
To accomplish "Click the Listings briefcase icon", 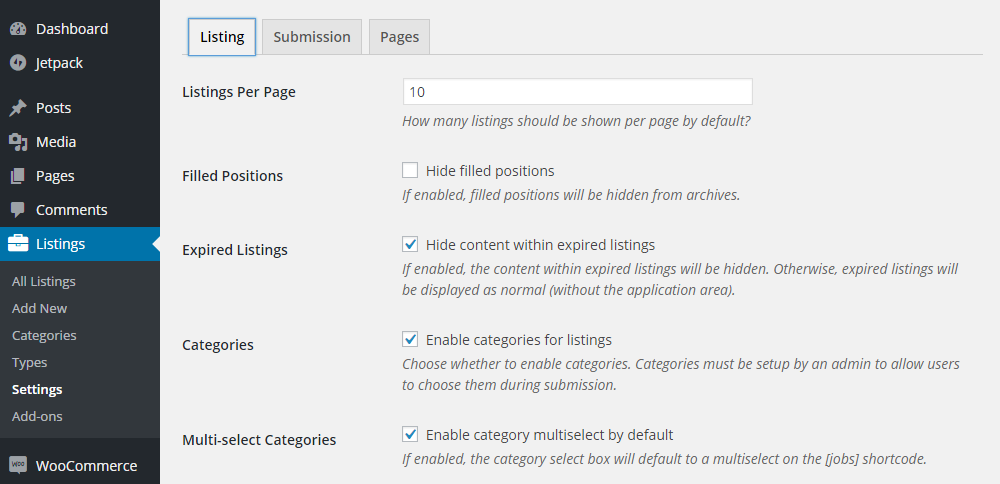I will (18, 244).
